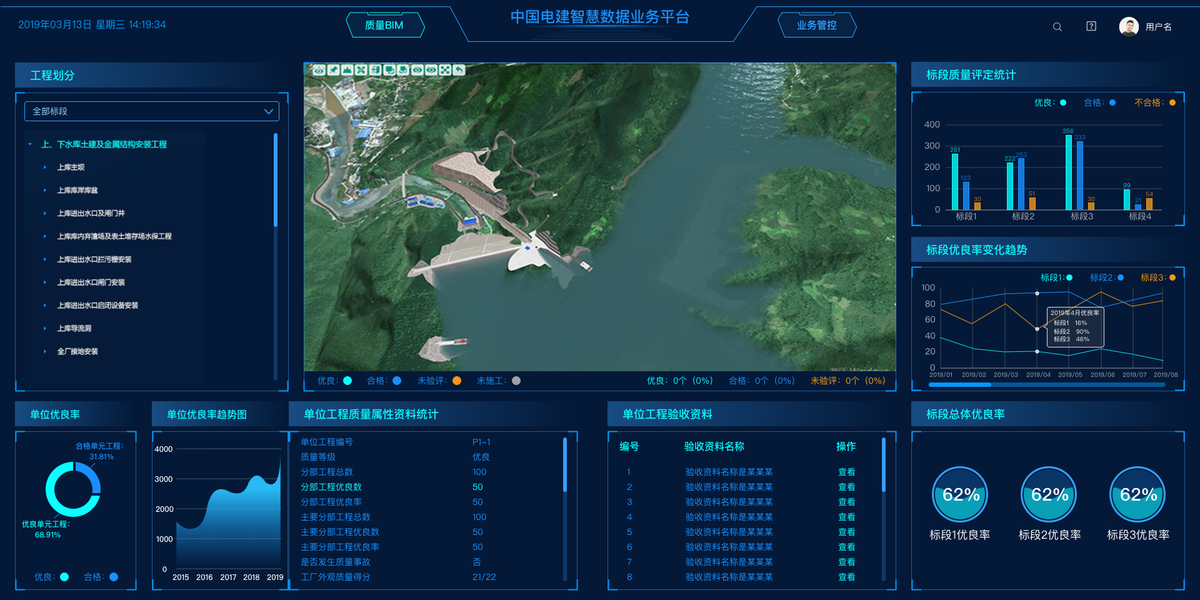
Task: Select the pushpin marker tool on map toolbar
Action: tap(333, 70)
